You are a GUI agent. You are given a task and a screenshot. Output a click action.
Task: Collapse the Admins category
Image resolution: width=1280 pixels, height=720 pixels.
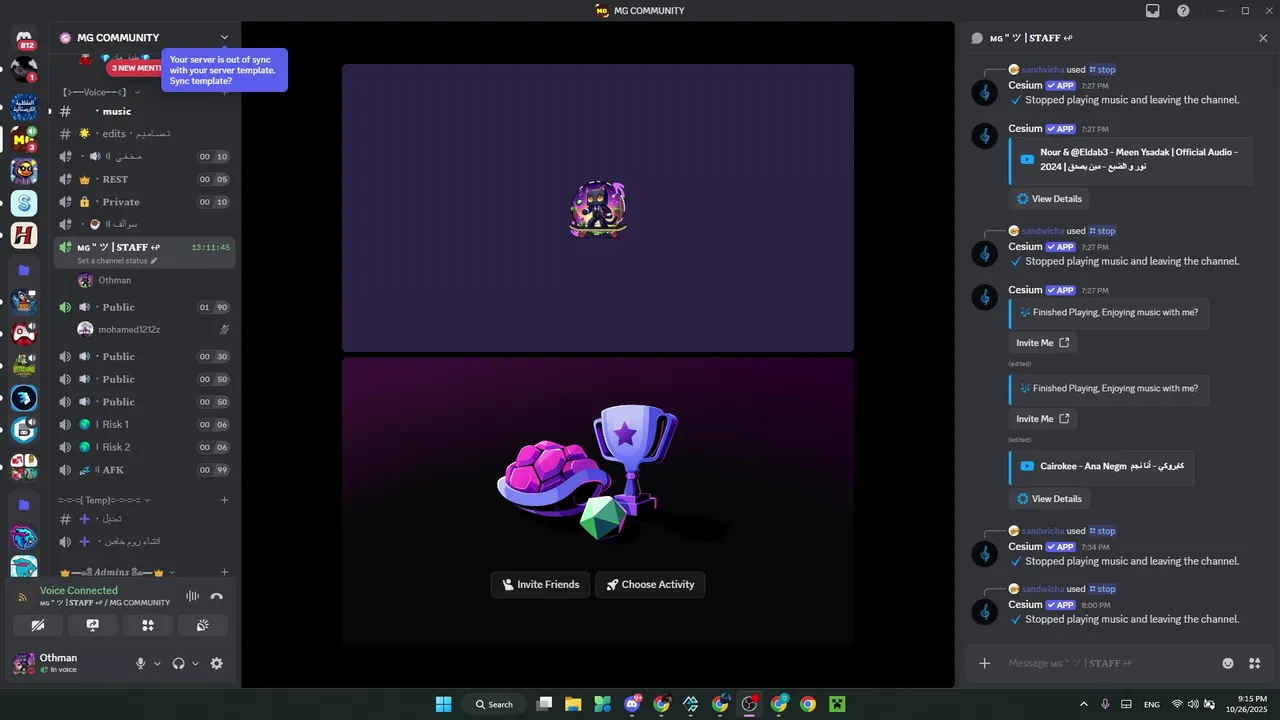[x=117, y=573]
